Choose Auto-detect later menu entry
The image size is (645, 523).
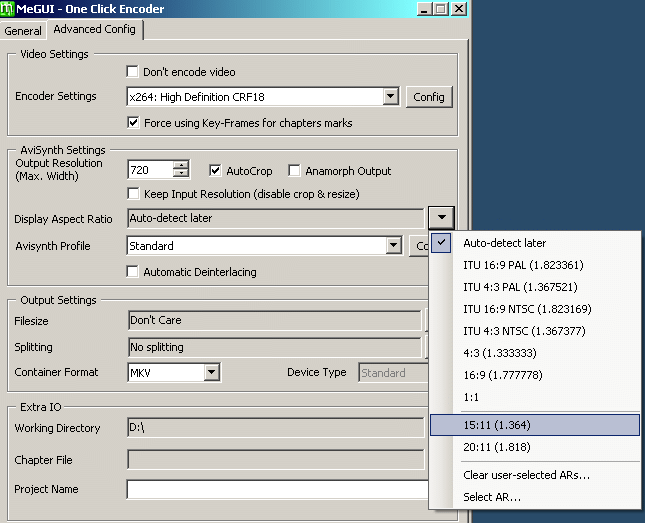click(534, 243)
